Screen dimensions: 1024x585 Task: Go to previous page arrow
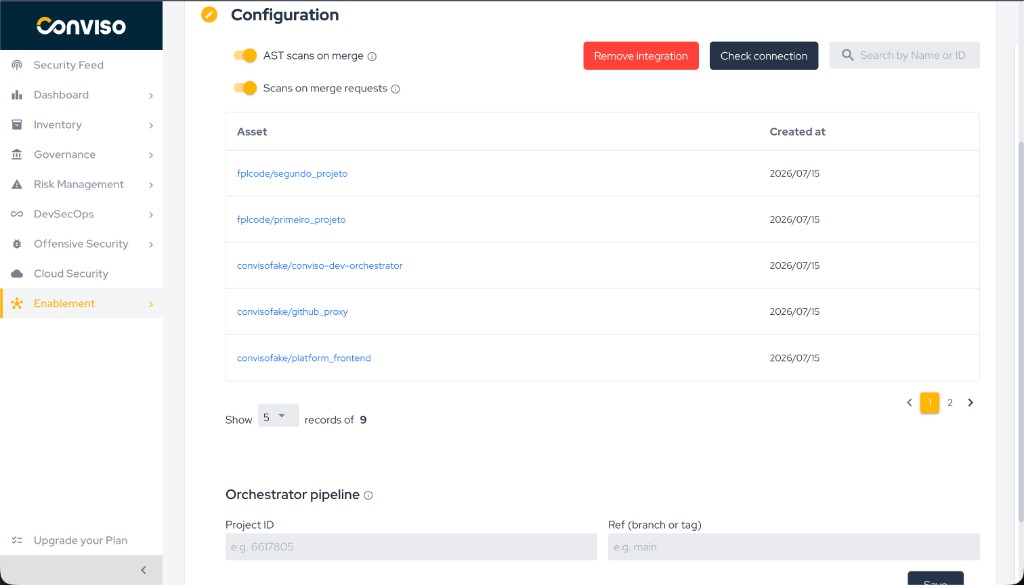click(x=909, y=403)
